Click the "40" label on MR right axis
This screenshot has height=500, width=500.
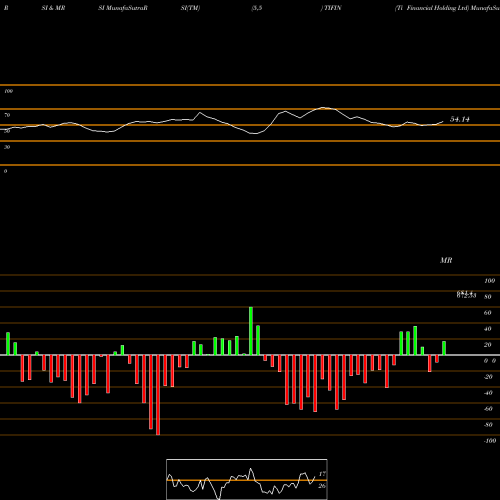click(488, 329)
